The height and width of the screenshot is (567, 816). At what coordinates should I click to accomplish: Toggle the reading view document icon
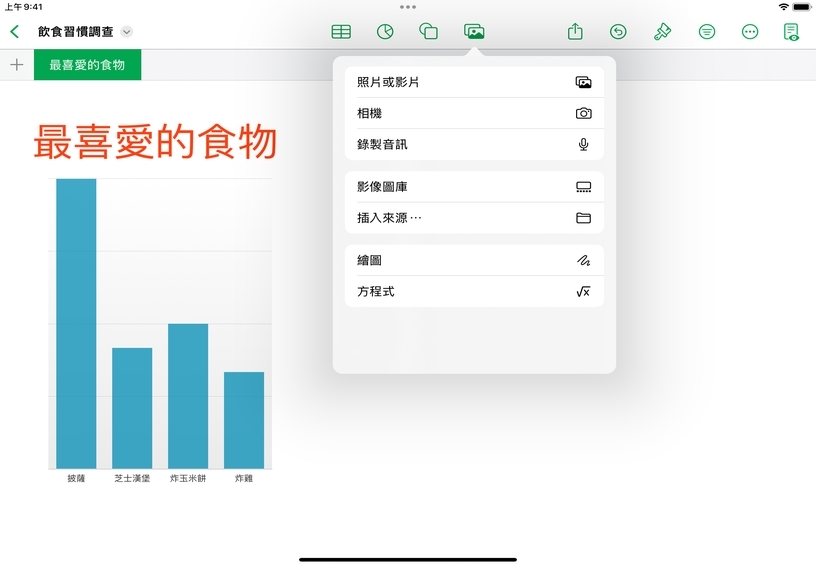pyautogui.click(x=791, y=32)
